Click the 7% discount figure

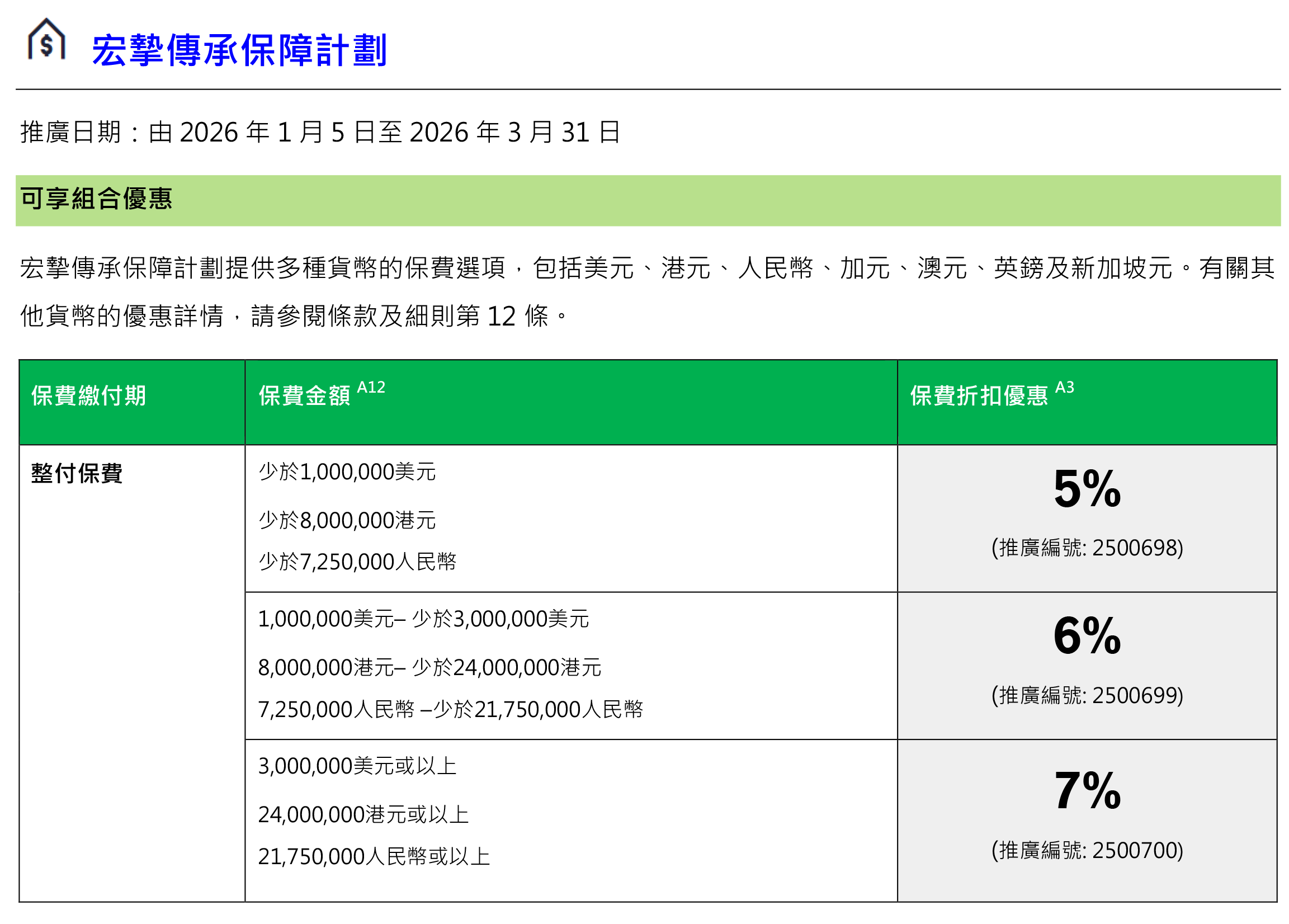click(x=1087, y=790)
